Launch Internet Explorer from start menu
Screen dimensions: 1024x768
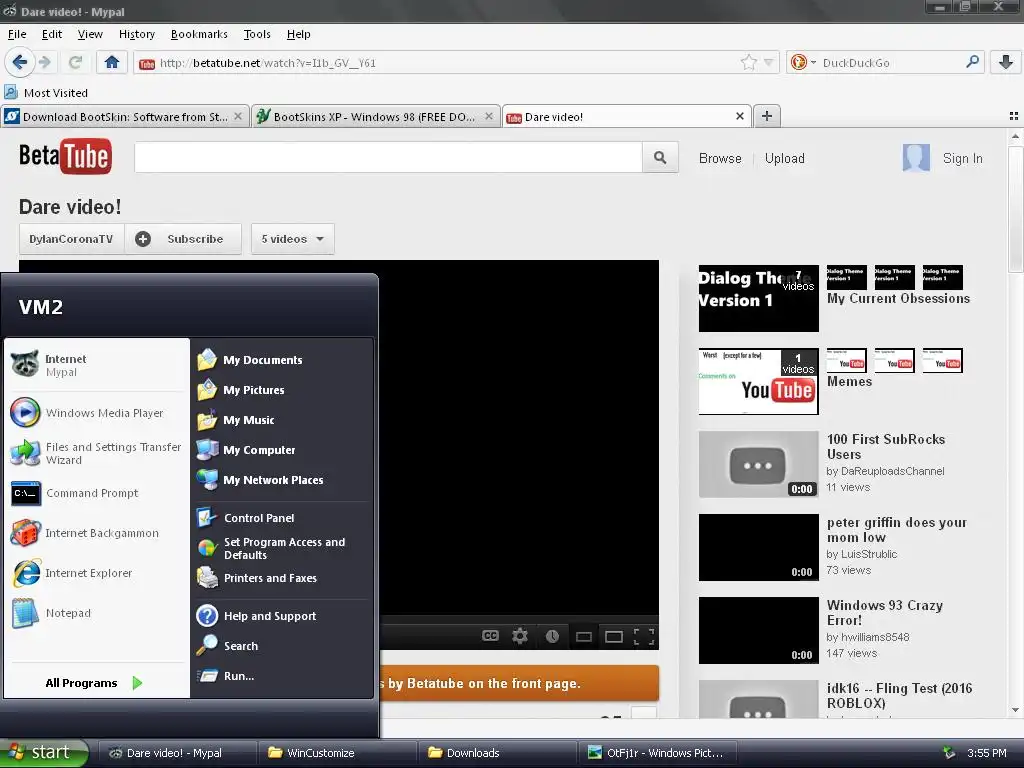[x=97, y=573]
